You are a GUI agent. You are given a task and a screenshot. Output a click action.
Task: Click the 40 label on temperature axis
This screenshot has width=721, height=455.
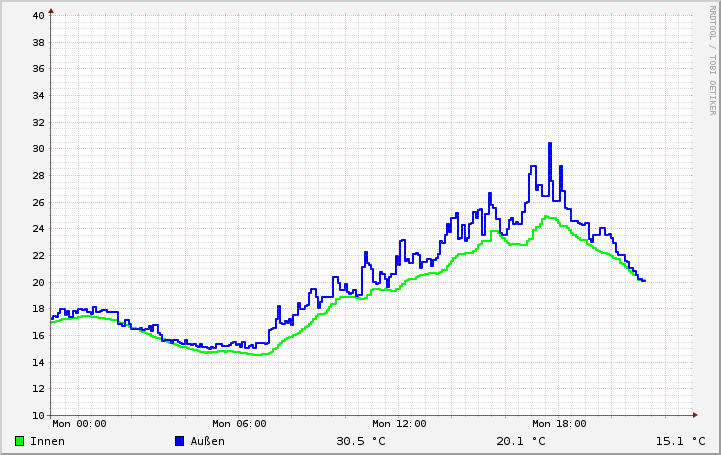pyautogui.click(x=38, y=15)
